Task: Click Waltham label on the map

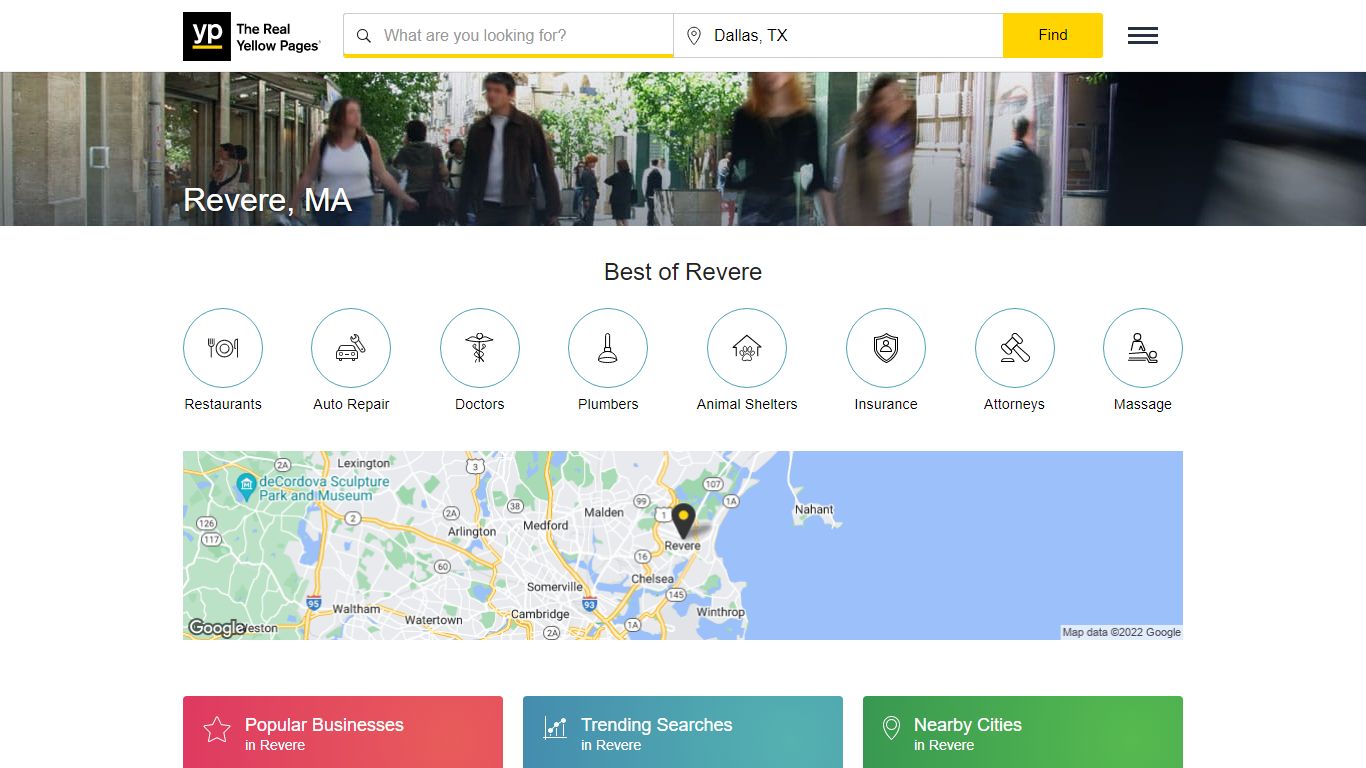Action: [356, 608]
